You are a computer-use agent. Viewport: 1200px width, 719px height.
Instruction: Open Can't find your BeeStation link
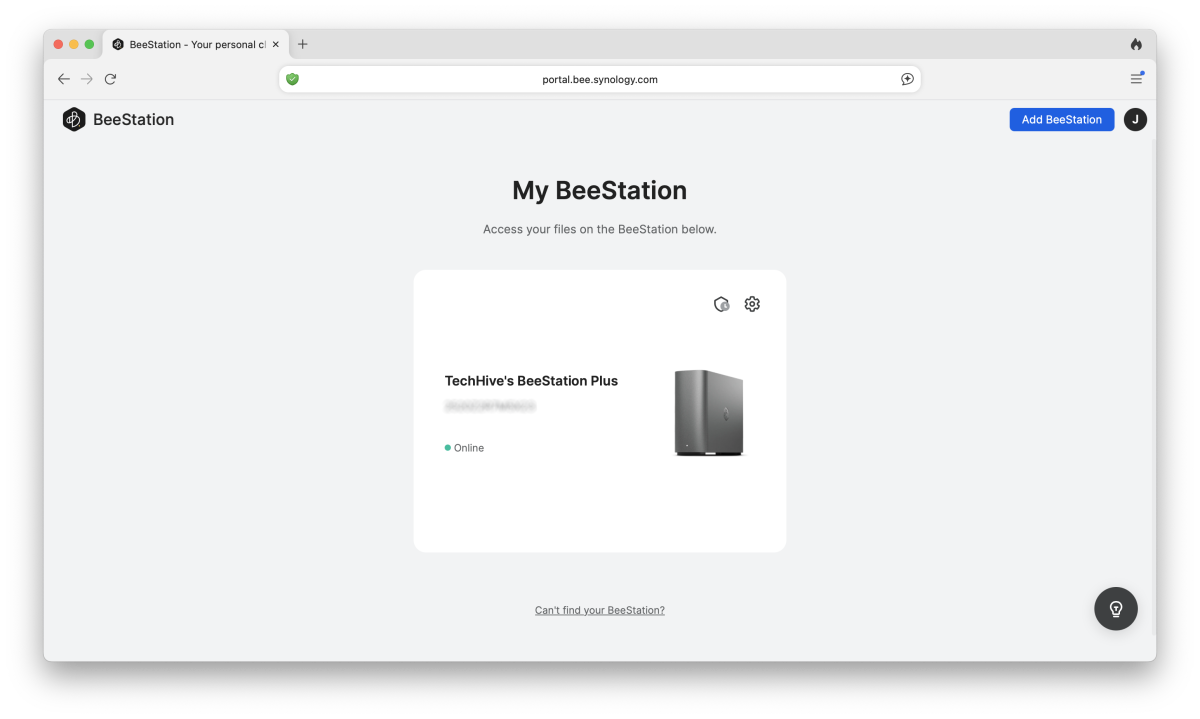(600, 610)
